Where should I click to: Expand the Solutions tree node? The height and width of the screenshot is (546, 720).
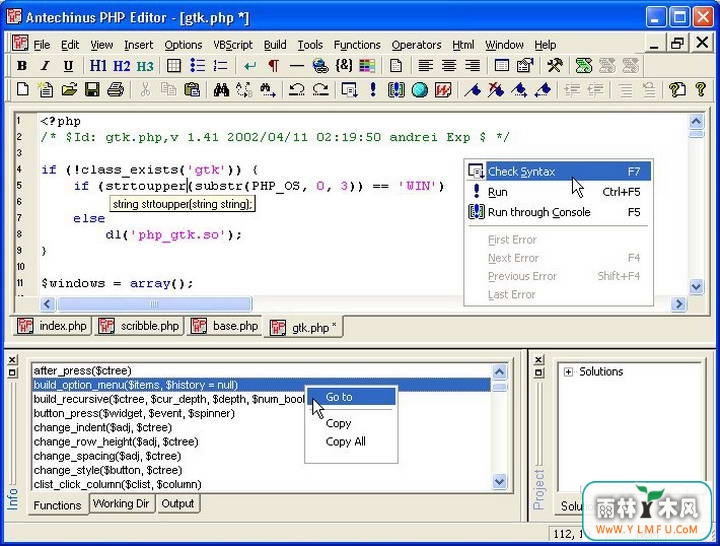(568, 372)
